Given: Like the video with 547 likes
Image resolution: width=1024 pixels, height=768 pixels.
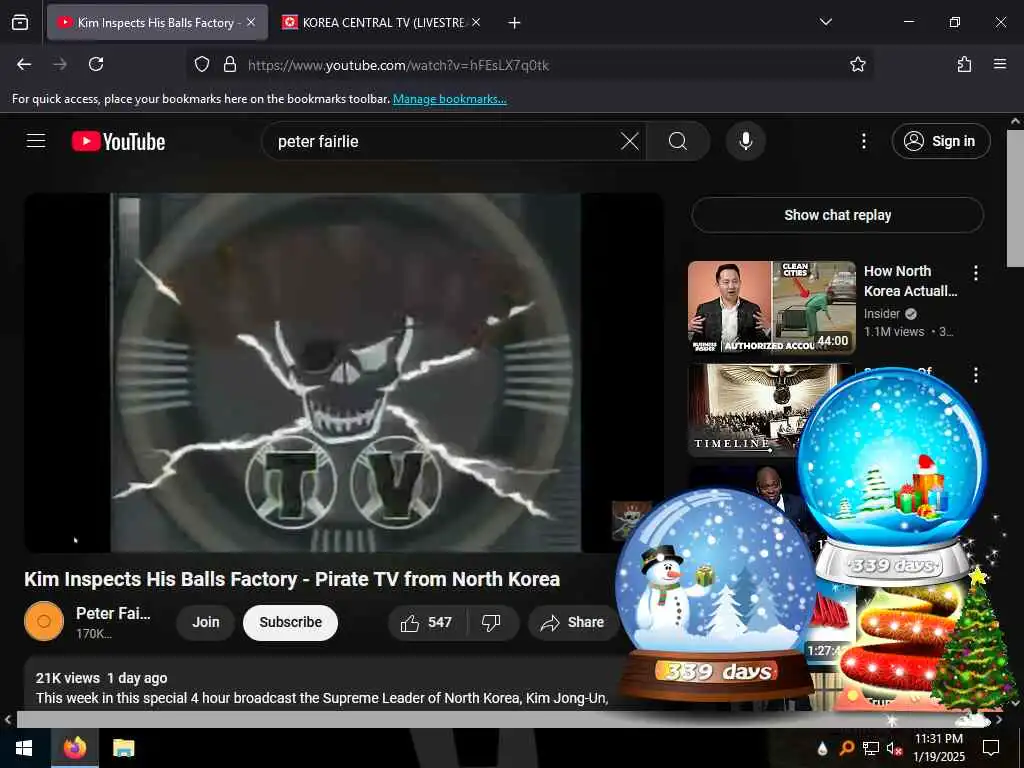Looking at the screenshot, I should pos(427,622).
